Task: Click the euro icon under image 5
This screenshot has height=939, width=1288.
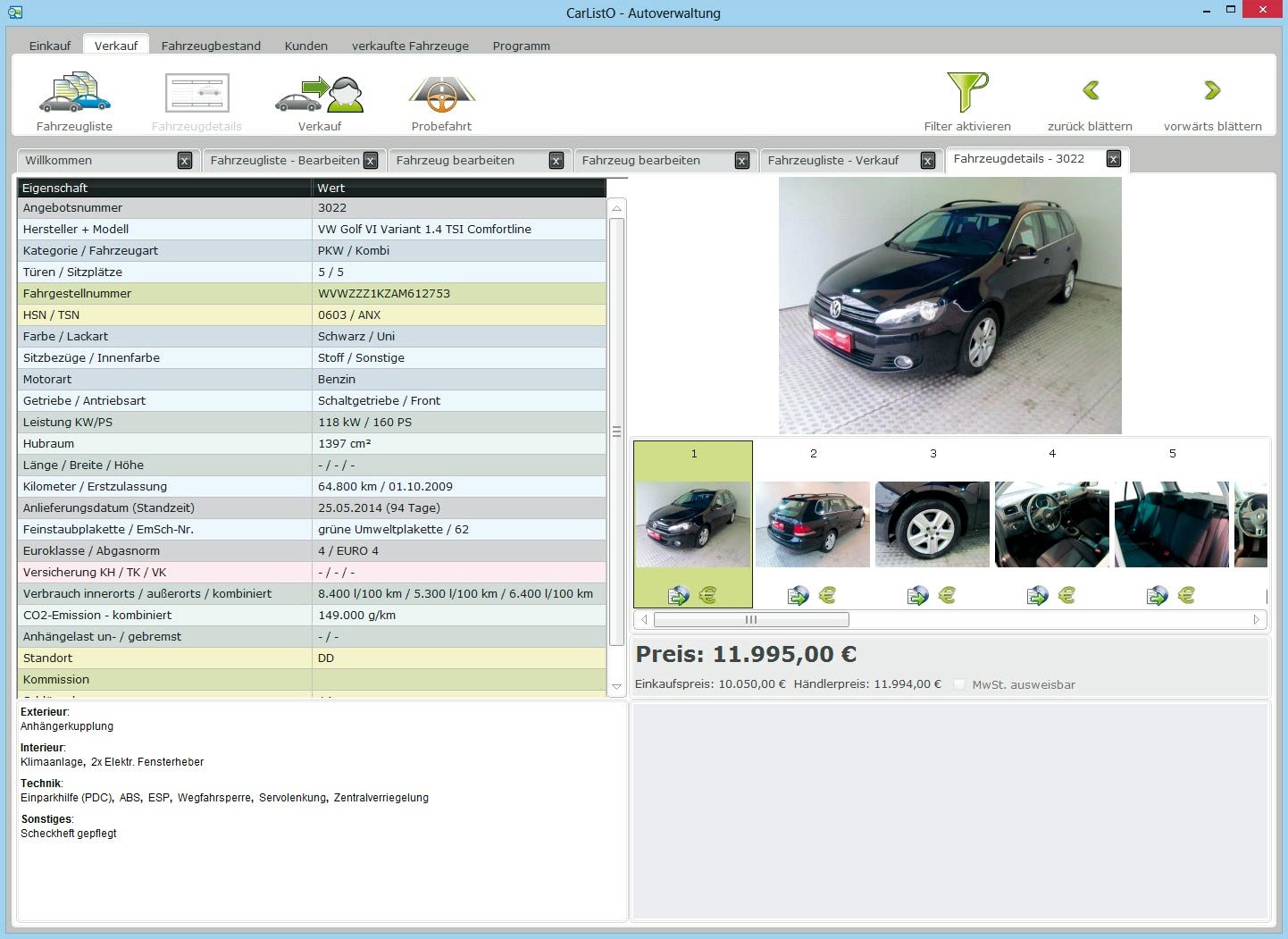Action: 1186,595
